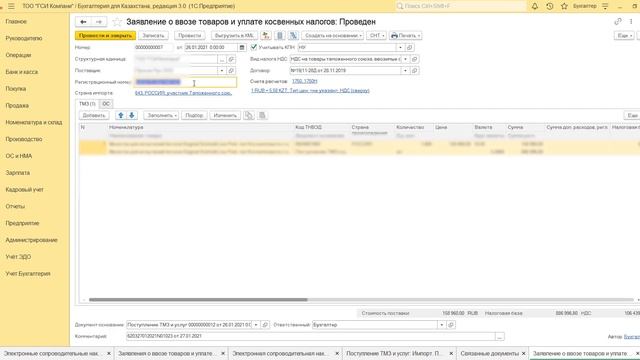This screenshot has width=640, height=360.
Task: Toggle the Учитывать КПН checkbox
Action: pyautogui.click(x=254, y=47)
